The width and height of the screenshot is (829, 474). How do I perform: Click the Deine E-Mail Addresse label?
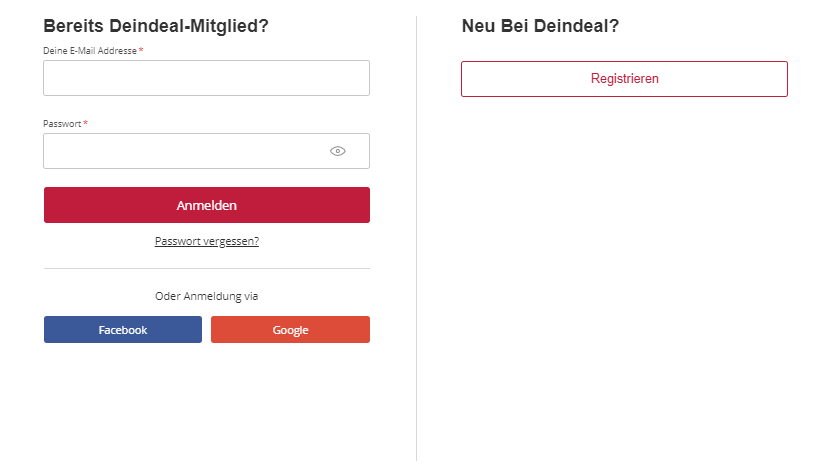pyautogui.click(x=90, y=50)
